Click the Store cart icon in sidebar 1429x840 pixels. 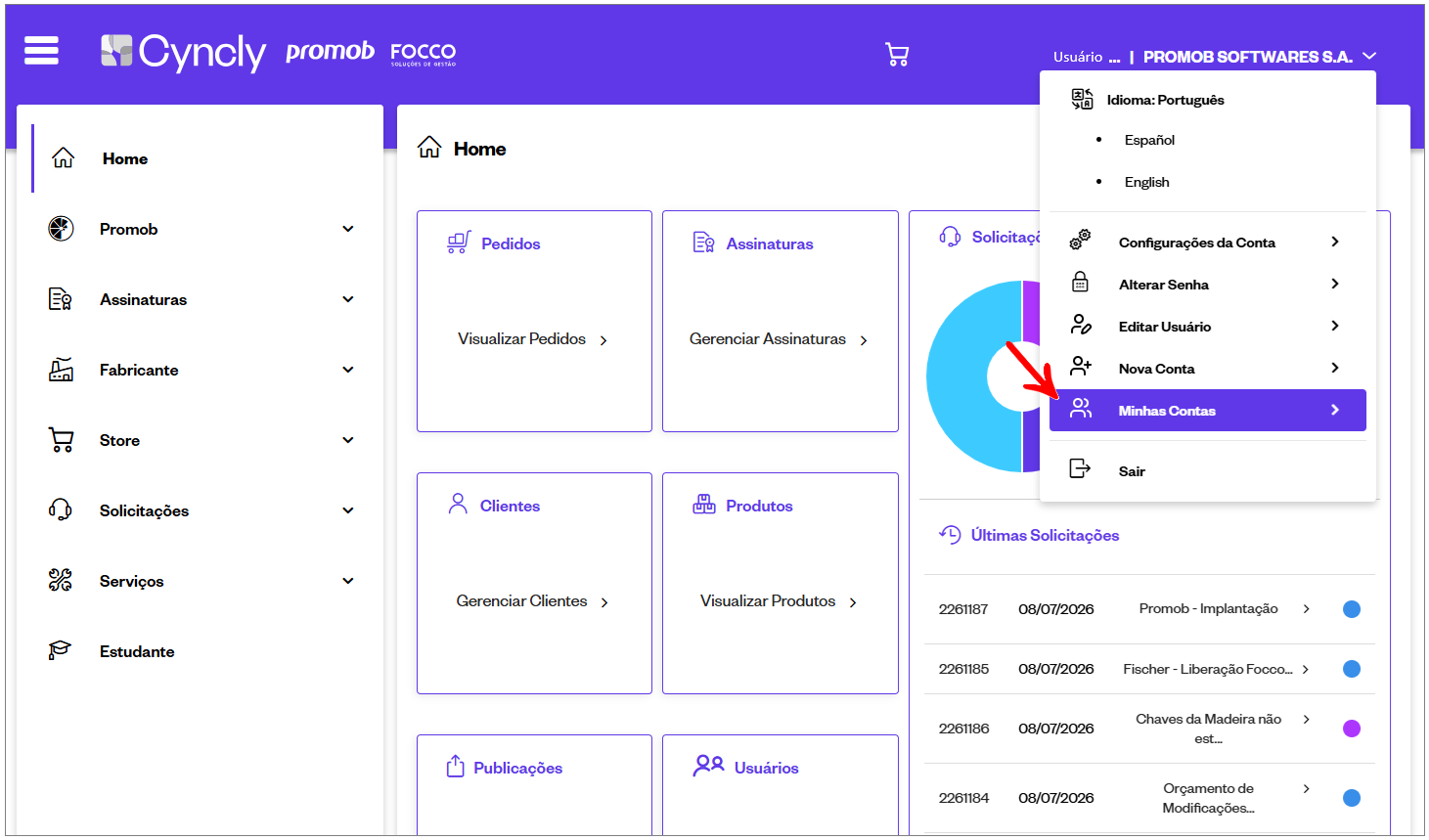click(61, 440)
